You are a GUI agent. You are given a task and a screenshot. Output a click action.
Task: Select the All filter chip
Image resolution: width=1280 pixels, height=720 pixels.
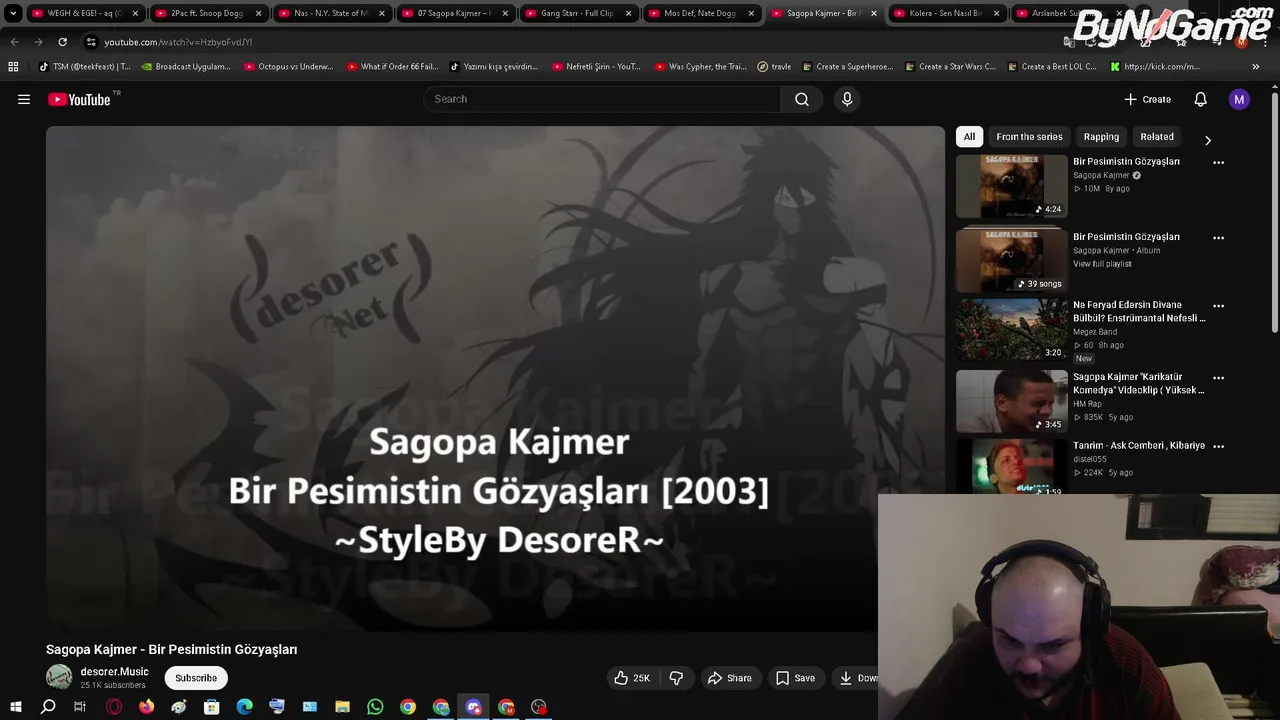pyautogui.click(x=969, y=137)
